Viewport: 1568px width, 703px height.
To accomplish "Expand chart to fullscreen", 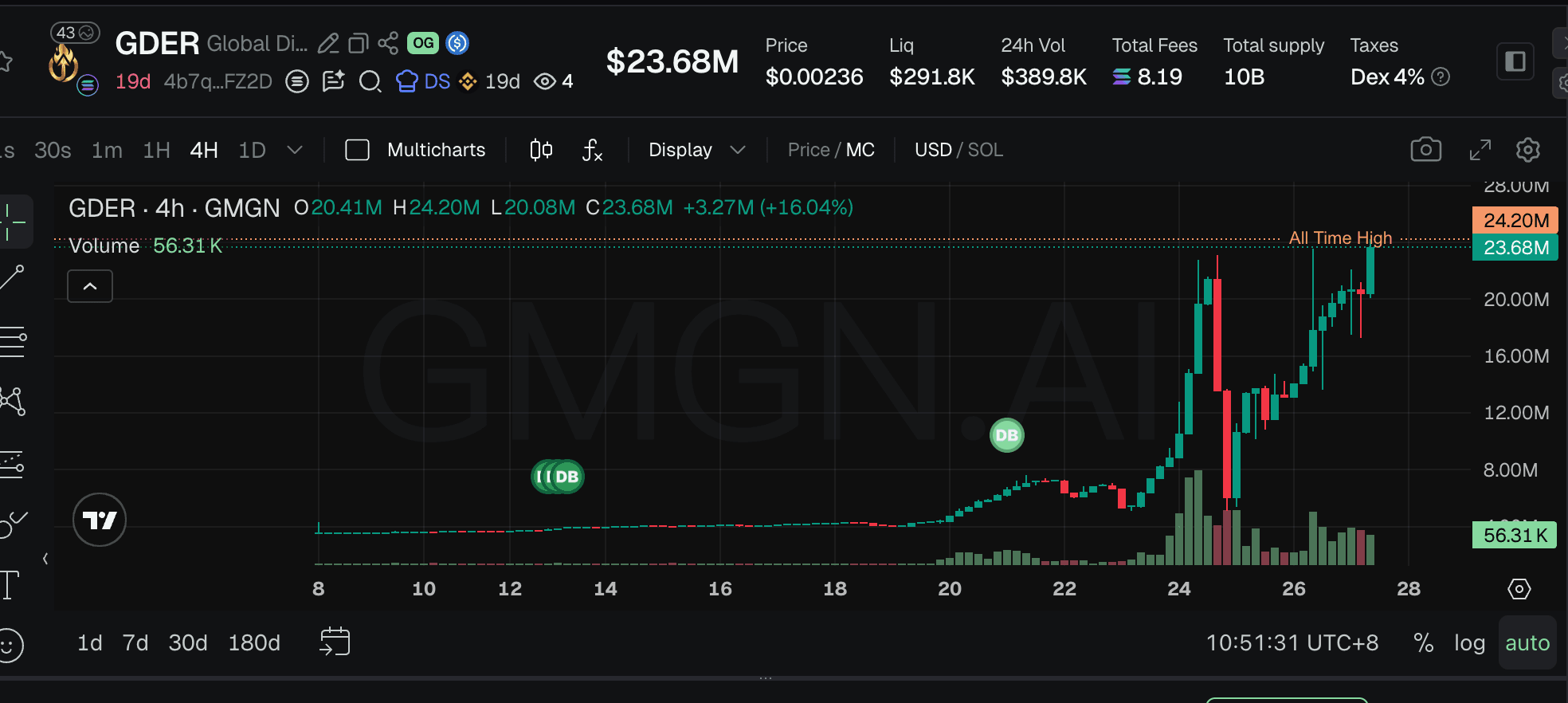I will (x=1480, y=149).
